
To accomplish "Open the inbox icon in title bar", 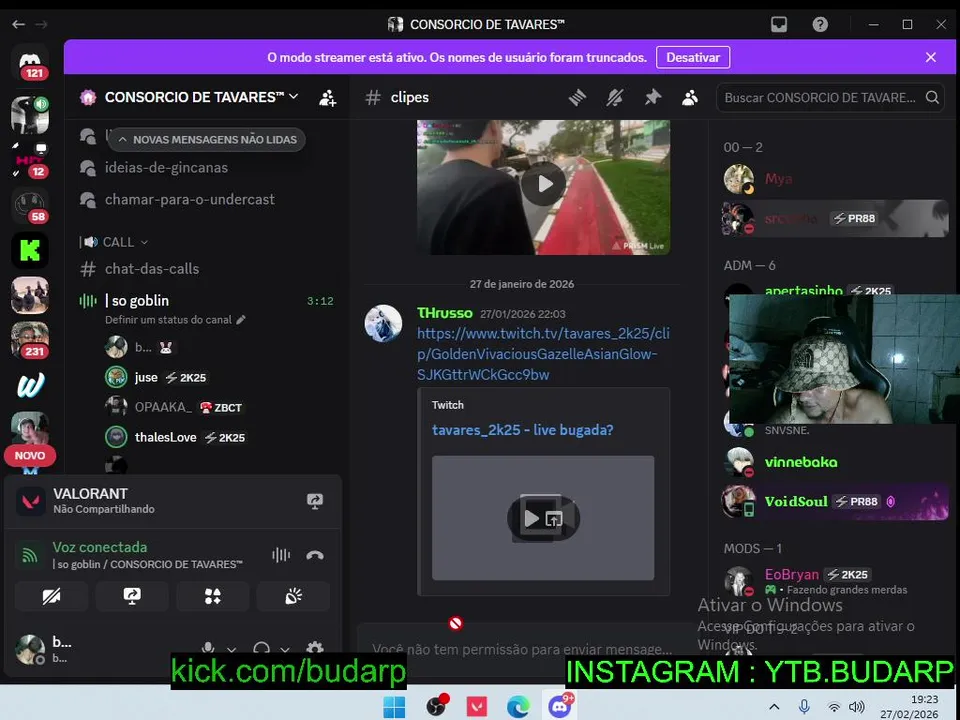I will 779,24.
